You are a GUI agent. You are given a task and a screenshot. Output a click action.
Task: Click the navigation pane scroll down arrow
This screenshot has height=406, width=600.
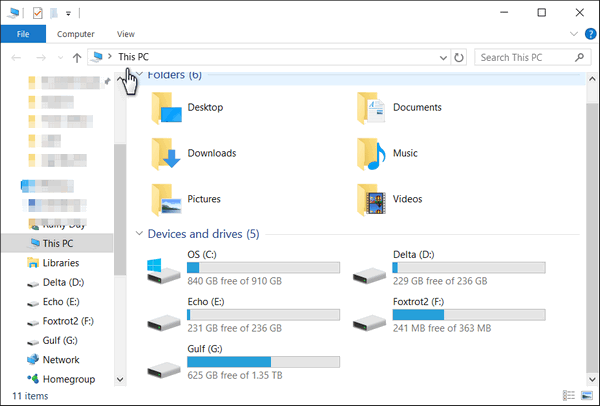[x=120, y=380]
